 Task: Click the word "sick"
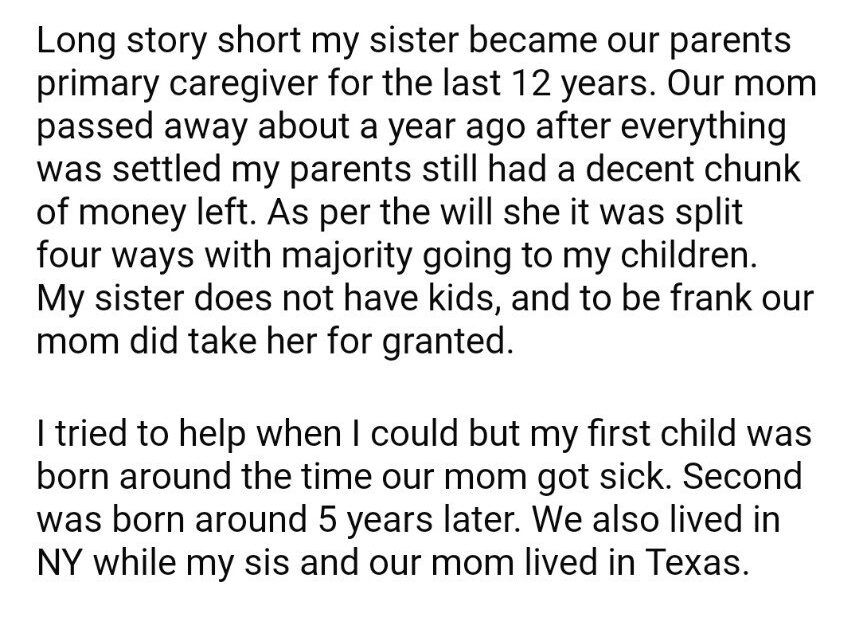628,477
